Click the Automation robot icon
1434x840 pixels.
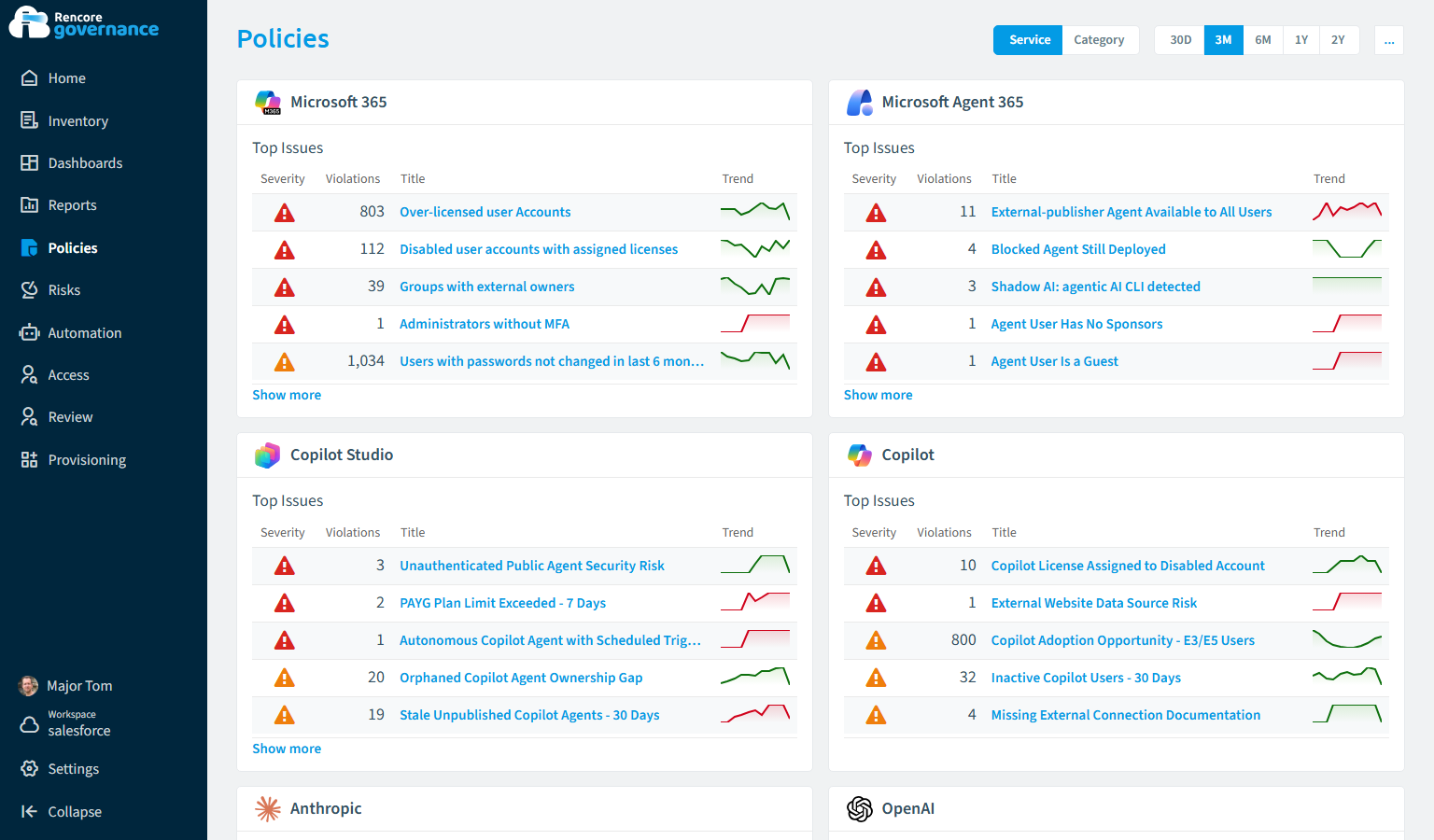[29, 332]
